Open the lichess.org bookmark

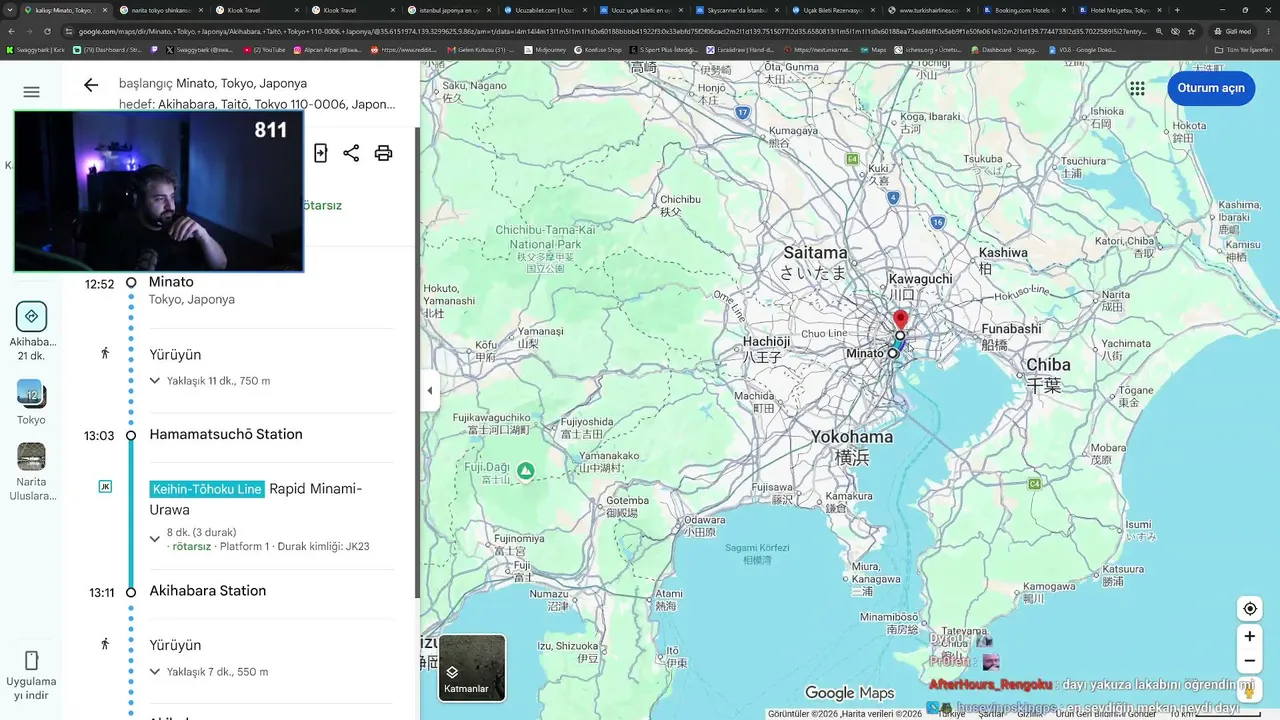tap(929, 49)
